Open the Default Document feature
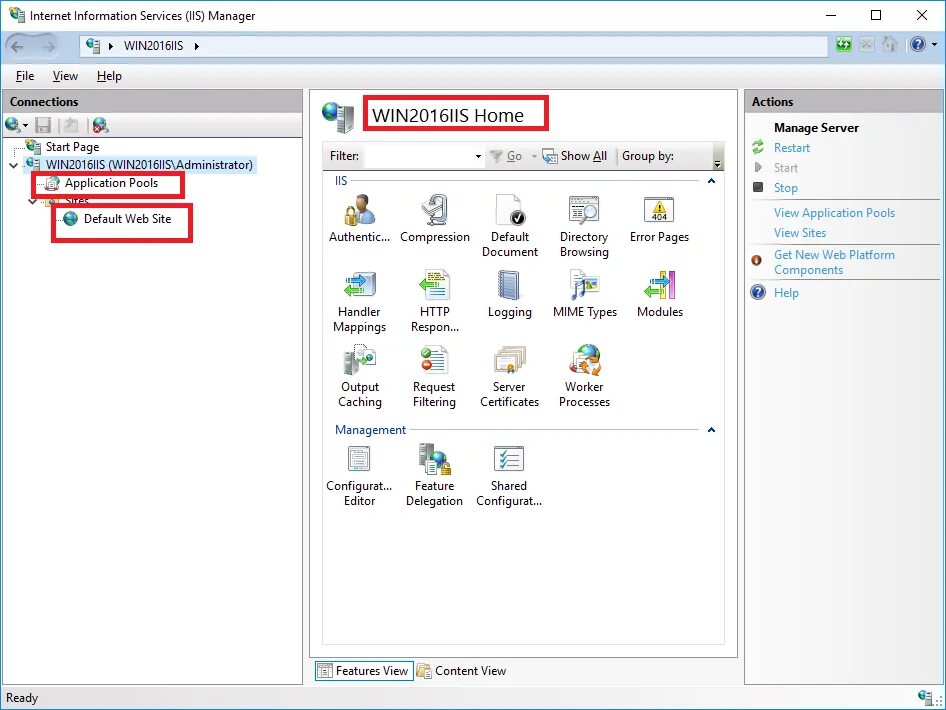Image resolution: width=946 pixels, height=710 pixels. 509,226
